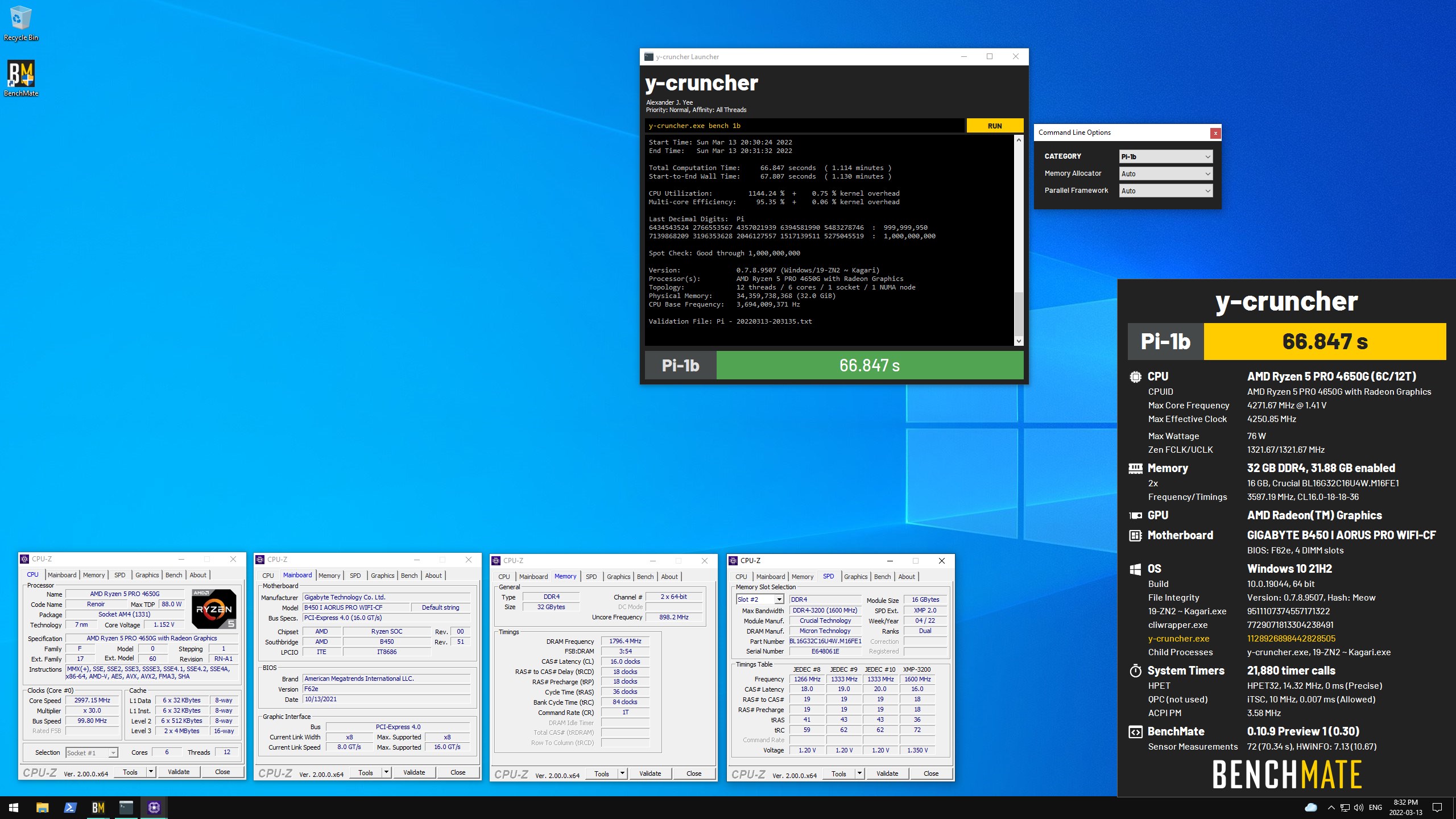This screenshot has height=819, width=1456.
Task: Expand Tools arrow in Mainboard CPU-Z window
Action: (x=387, y=772)
